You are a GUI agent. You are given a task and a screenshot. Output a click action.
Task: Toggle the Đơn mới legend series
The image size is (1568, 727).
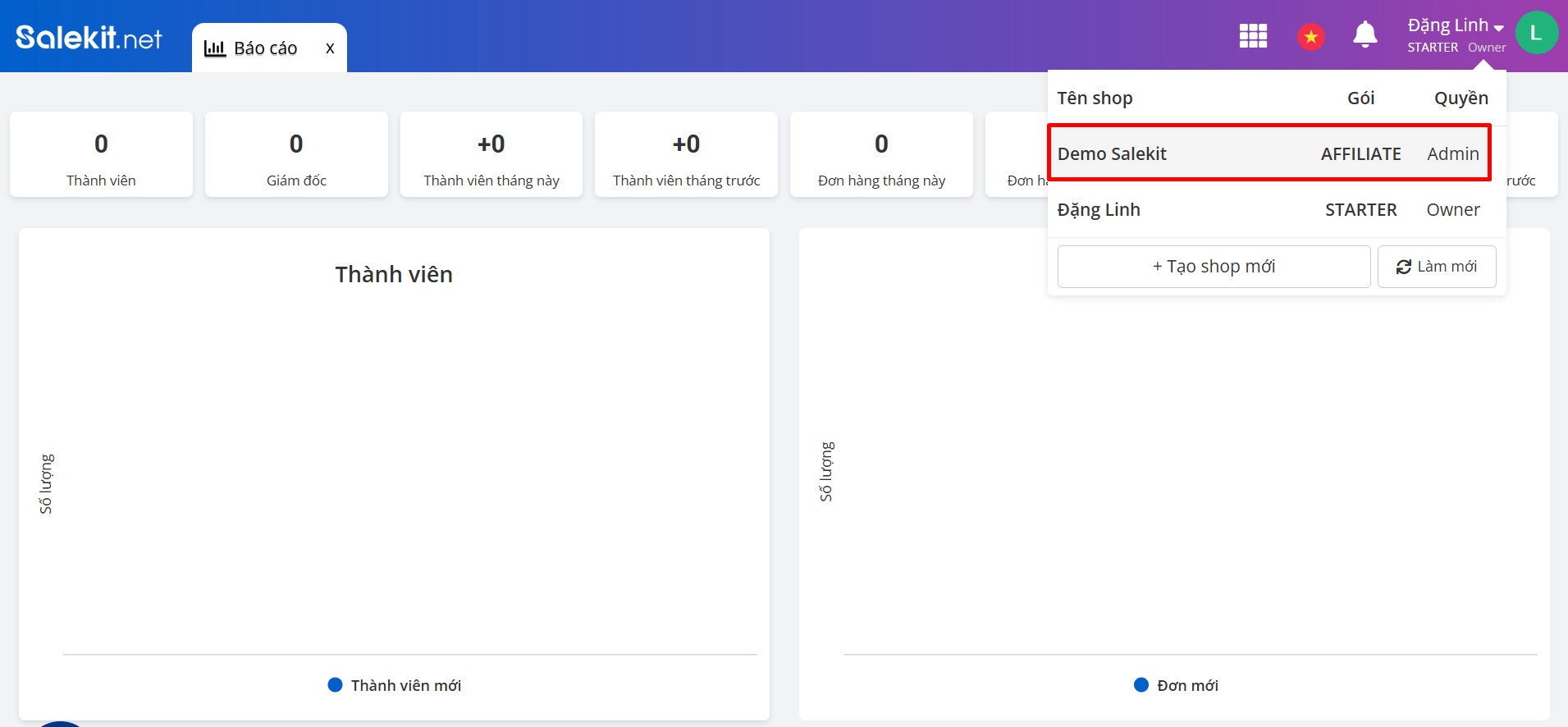point(1186,685)
